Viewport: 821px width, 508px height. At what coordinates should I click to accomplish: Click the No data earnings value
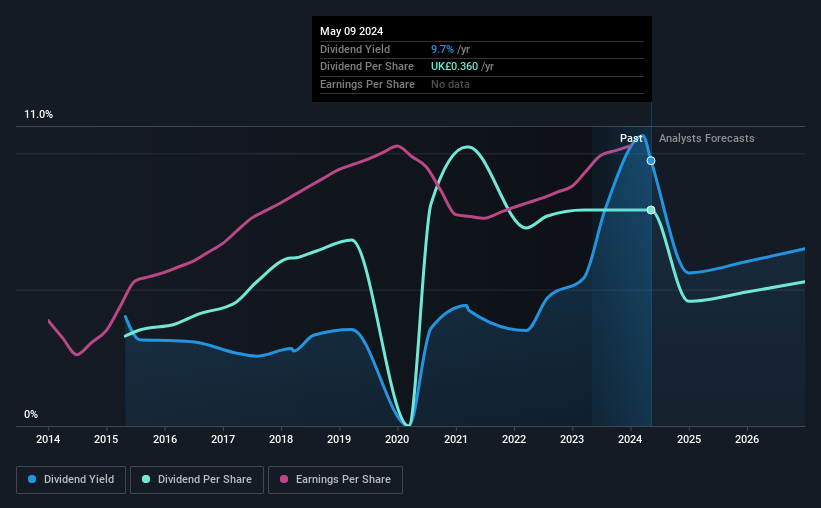tap(450, 84)
